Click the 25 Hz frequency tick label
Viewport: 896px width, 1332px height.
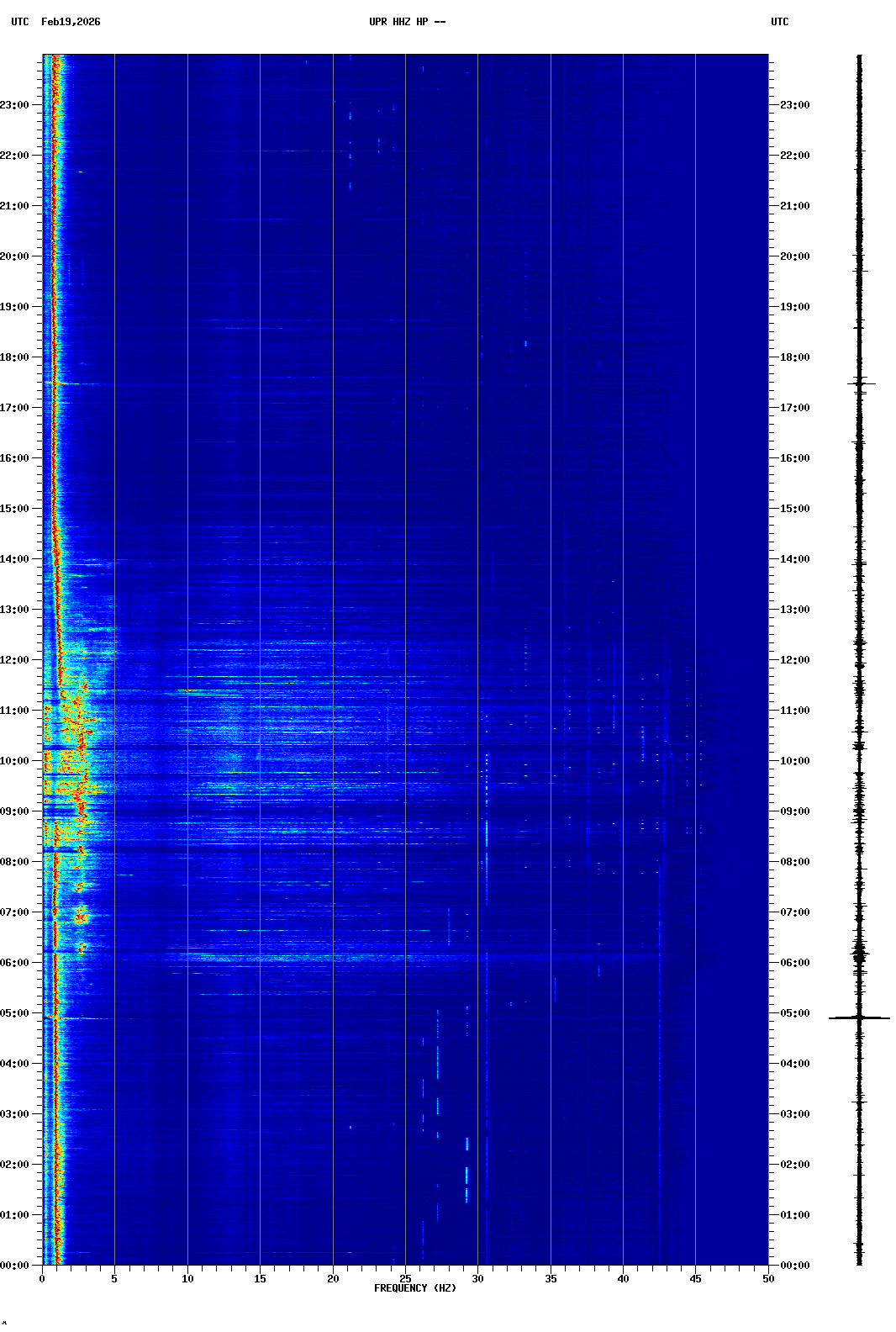click(405, 1279)
